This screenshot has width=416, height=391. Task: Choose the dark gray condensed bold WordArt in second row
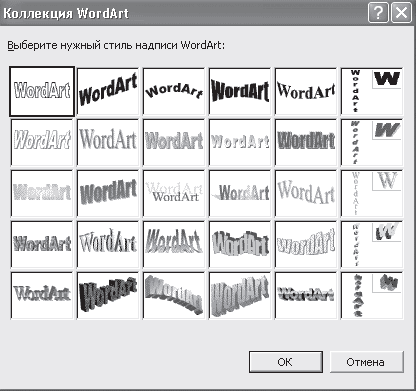click(306, 142)
